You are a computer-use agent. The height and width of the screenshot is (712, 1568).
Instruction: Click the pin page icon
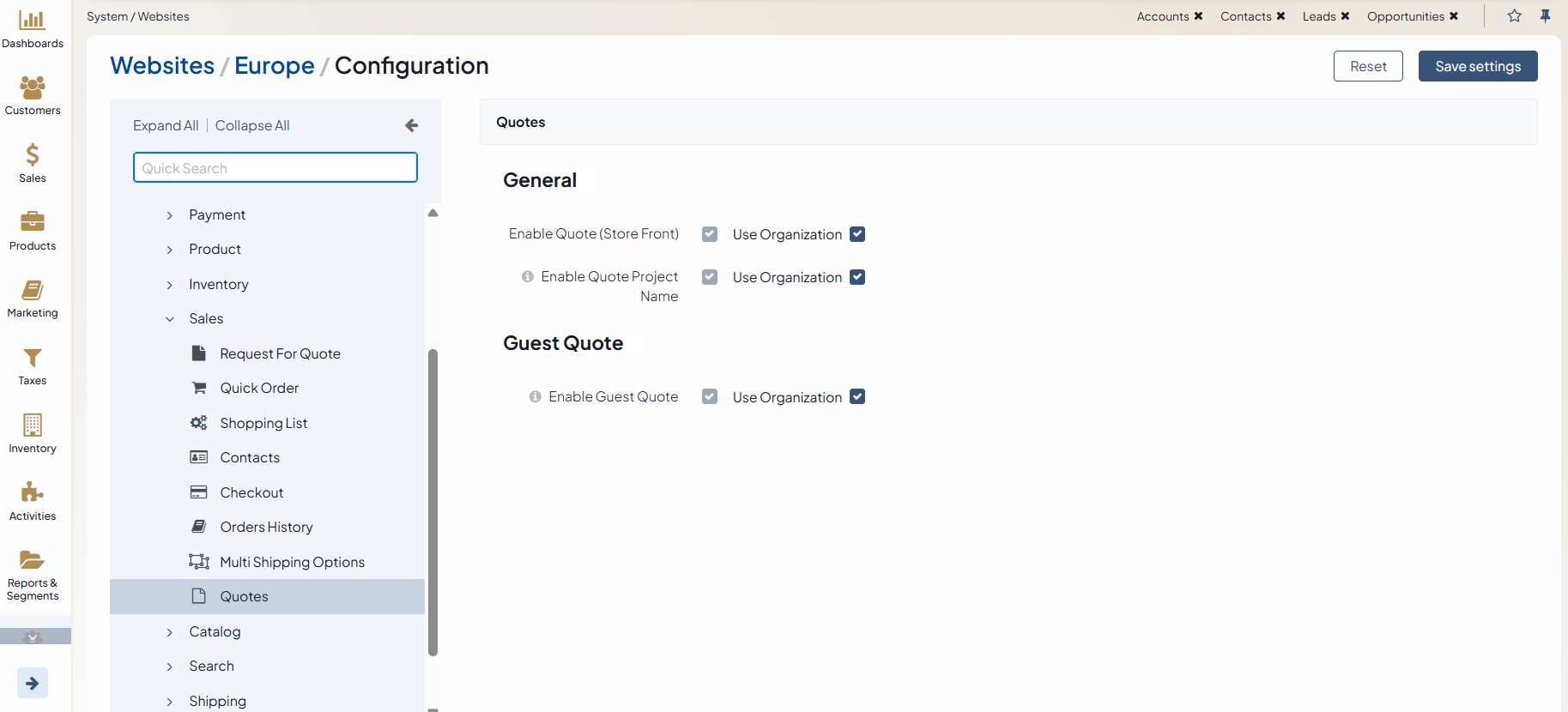[x=1545, y=16]
